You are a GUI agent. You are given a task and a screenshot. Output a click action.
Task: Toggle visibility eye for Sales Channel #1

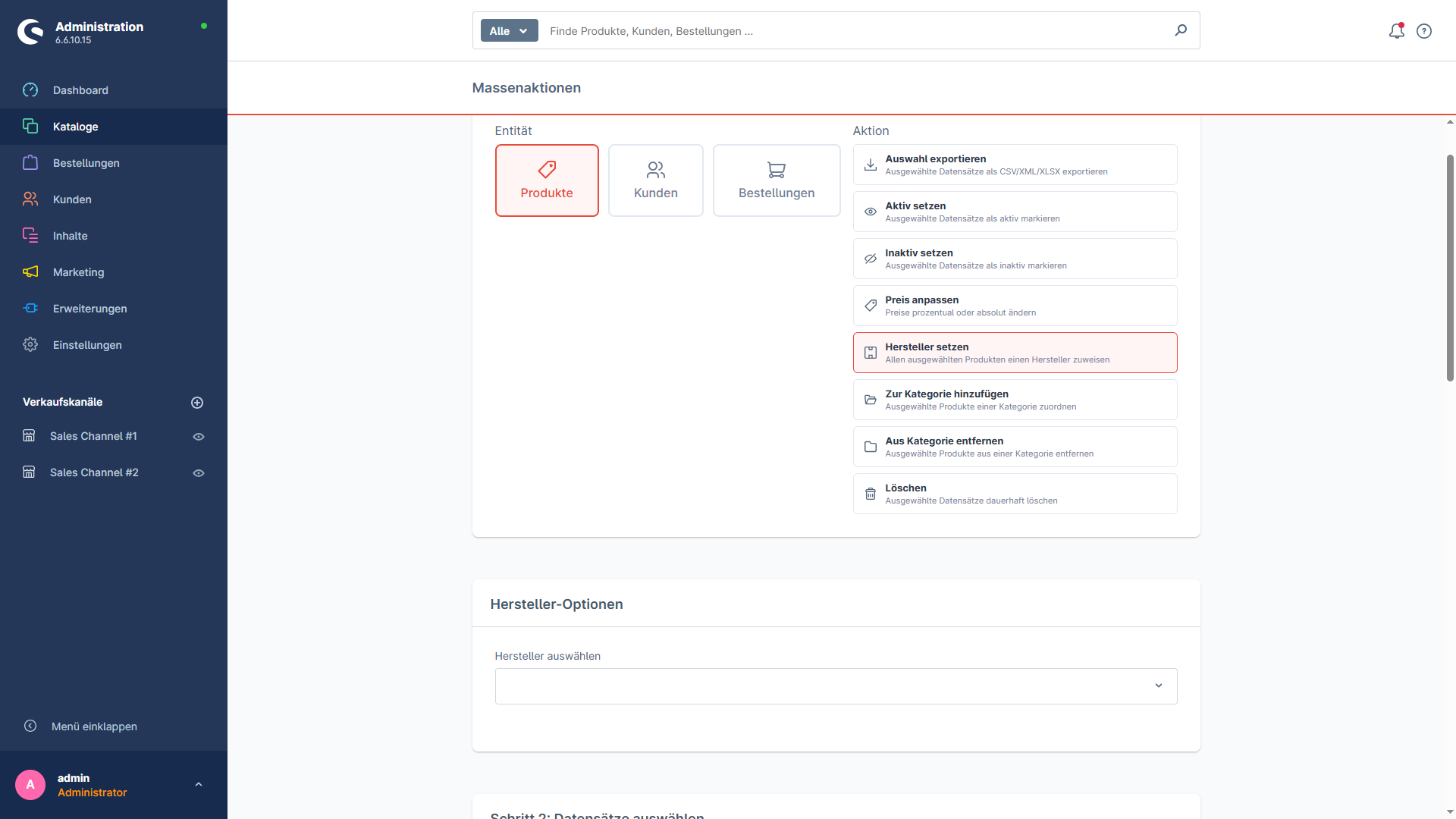(x=199, y=437)
